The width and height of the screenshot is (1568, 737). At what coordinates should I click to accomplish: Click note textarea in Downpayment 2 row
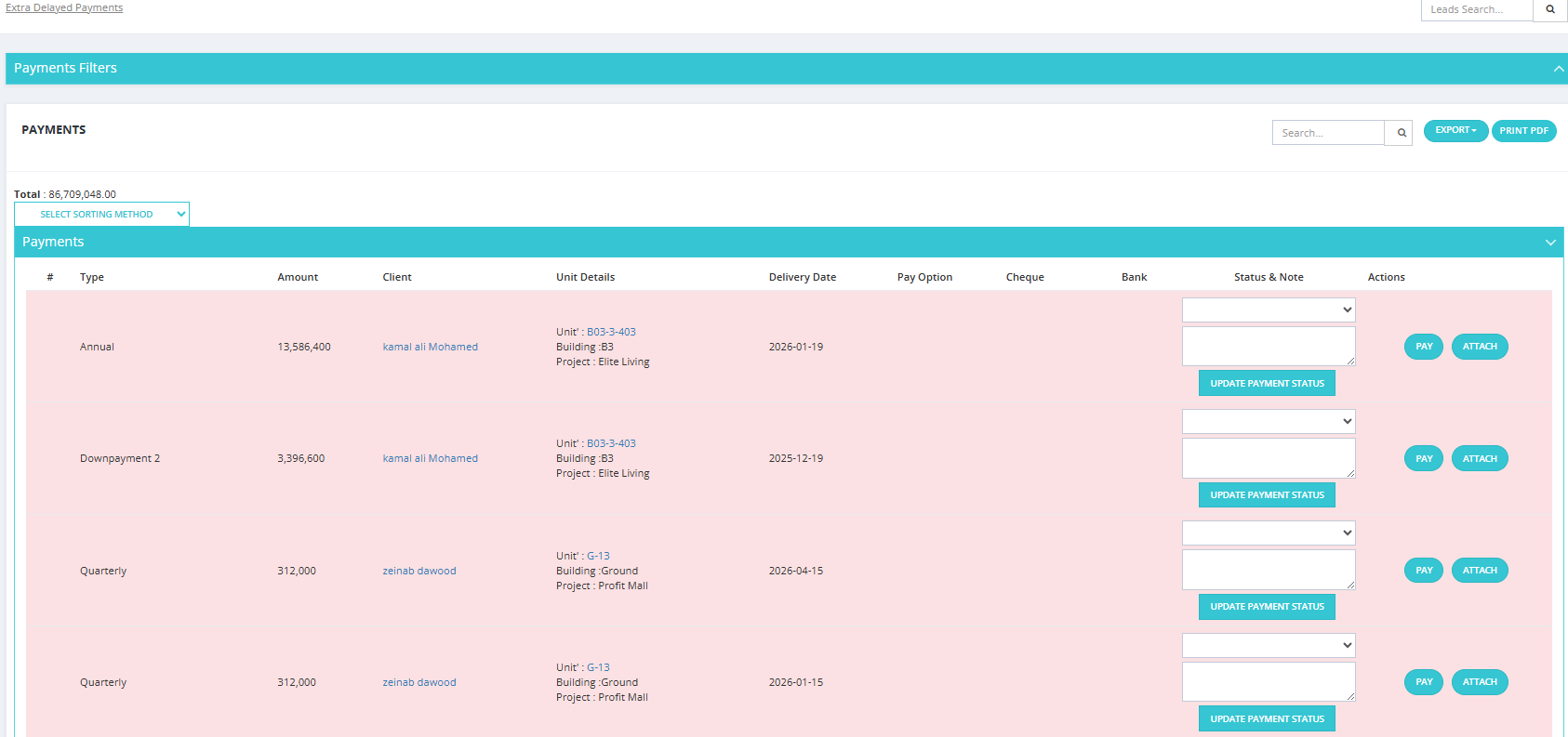tap(1269, 457)
